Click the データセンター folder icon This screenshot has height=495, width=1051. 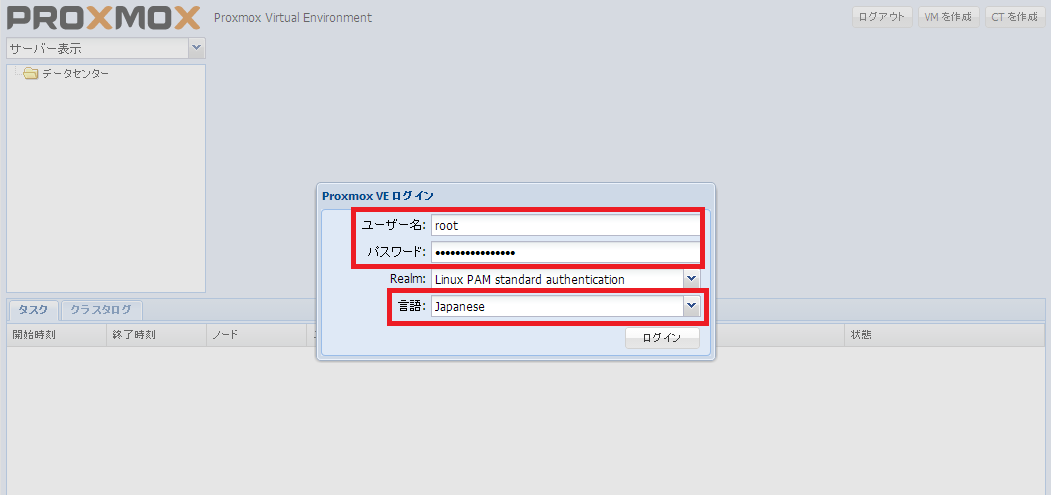click(x=30, y=74)
